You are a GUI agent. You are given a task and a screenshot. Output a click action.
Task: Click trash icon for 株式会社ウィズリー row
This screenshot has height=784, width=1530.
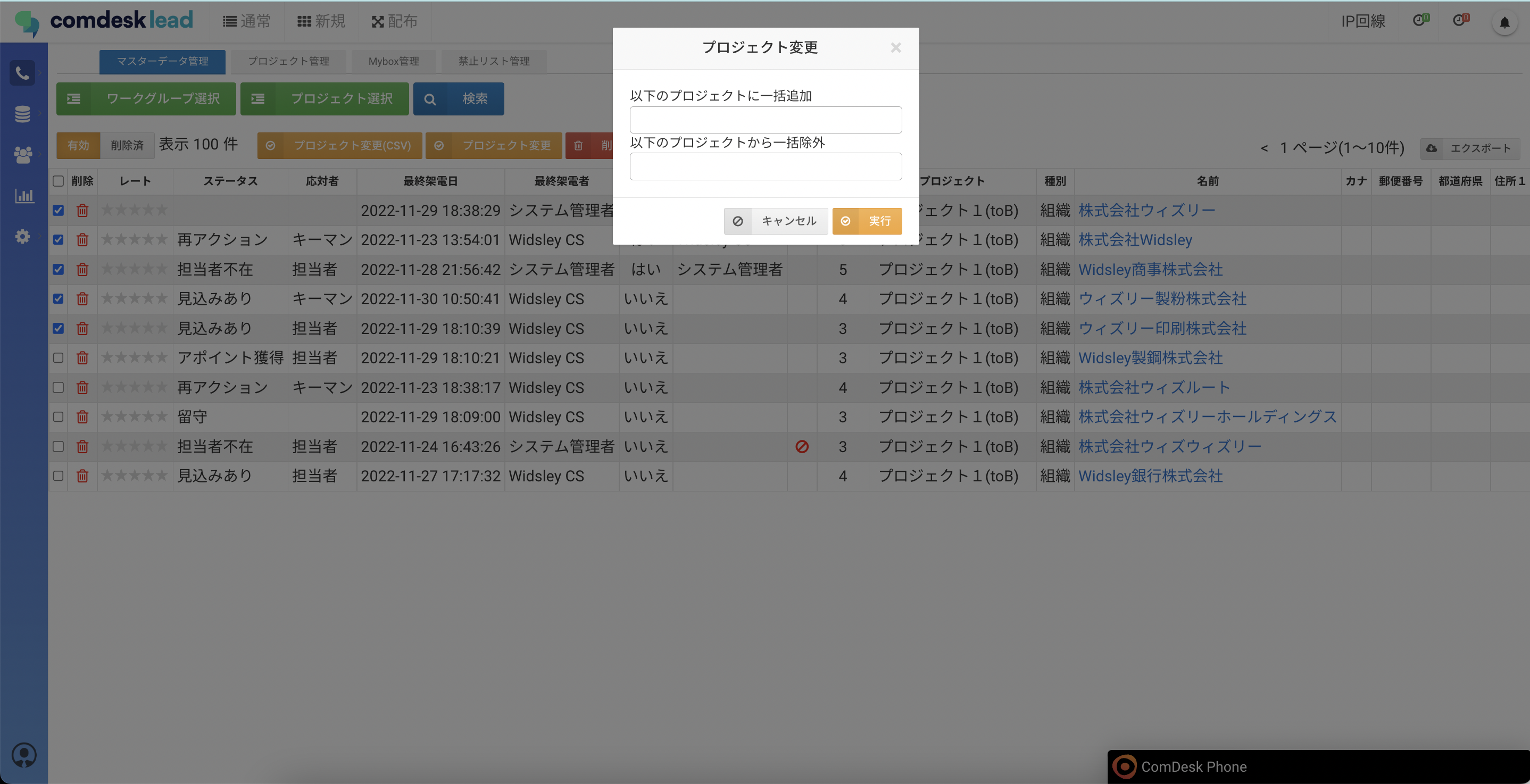click(x=82, y=210)
